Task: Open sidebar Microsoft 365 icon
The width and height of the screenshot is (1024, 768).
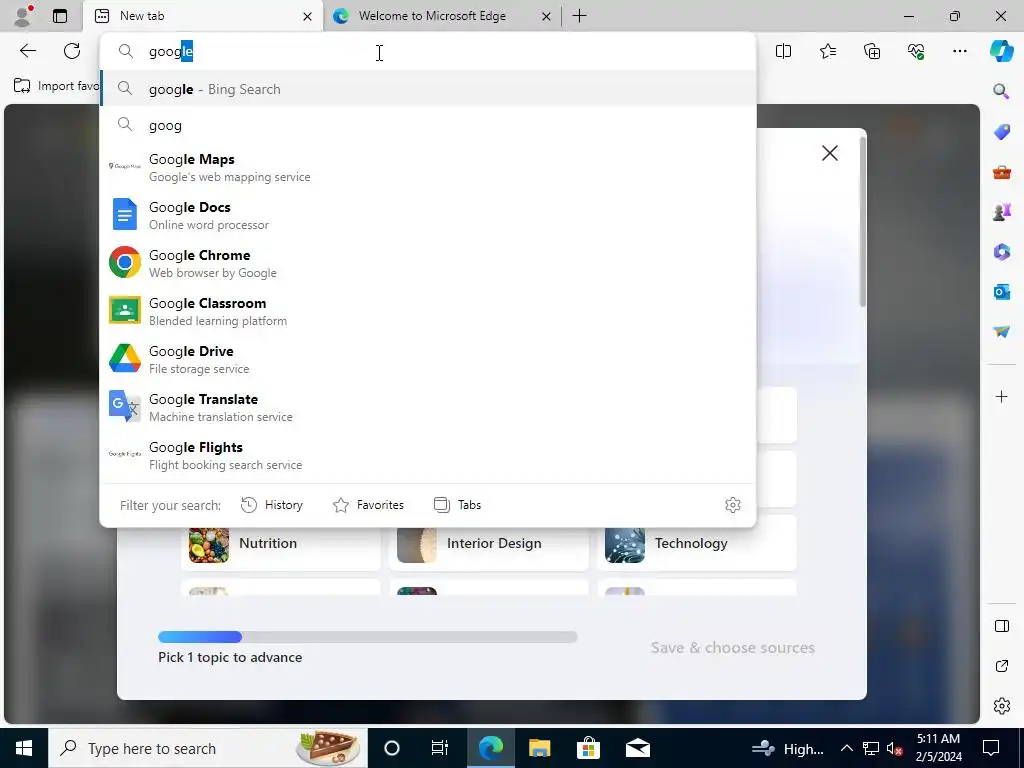Action: click(x=1001, y=251)
